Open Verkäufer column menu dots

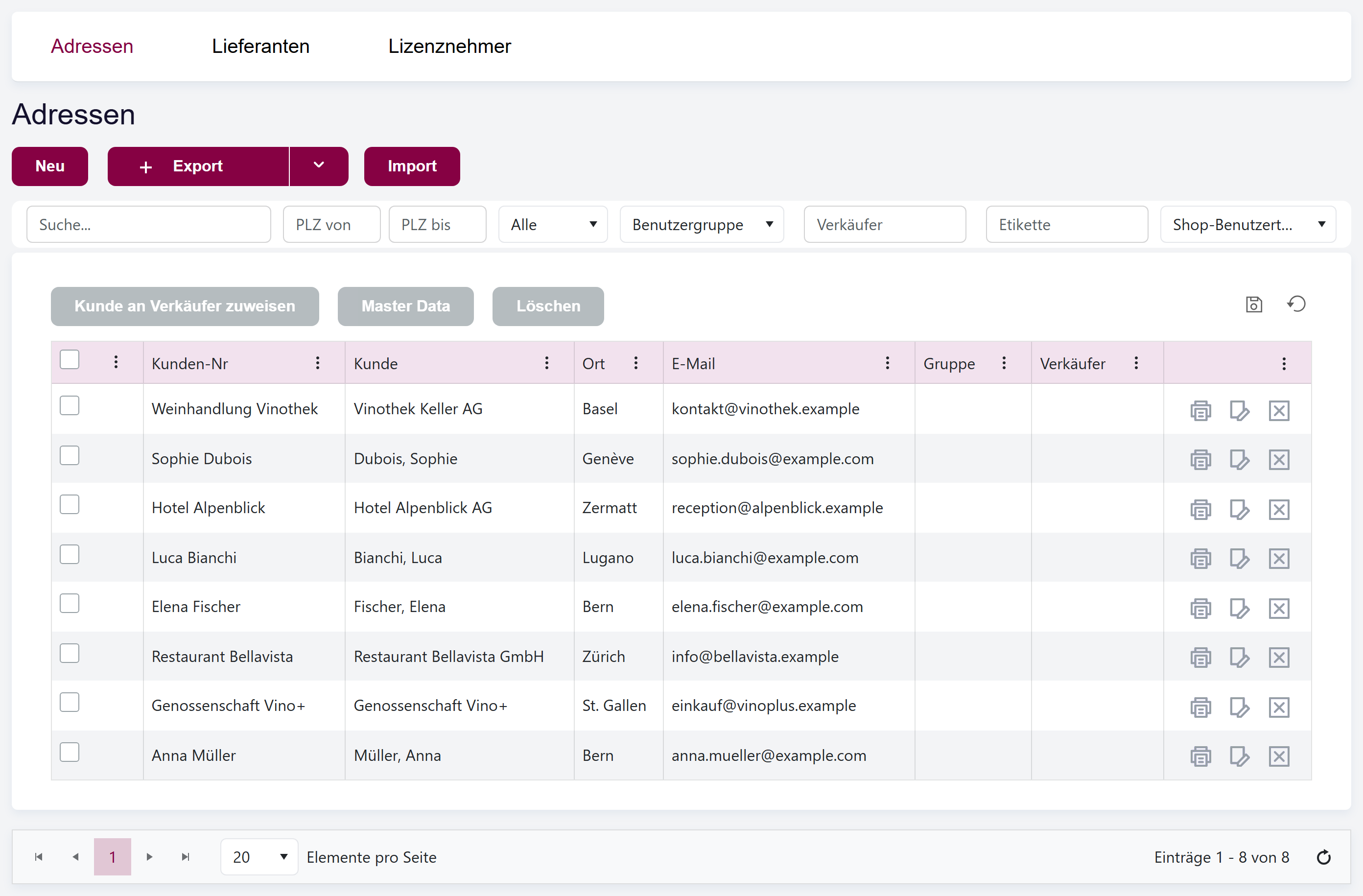coord(1136,363)
